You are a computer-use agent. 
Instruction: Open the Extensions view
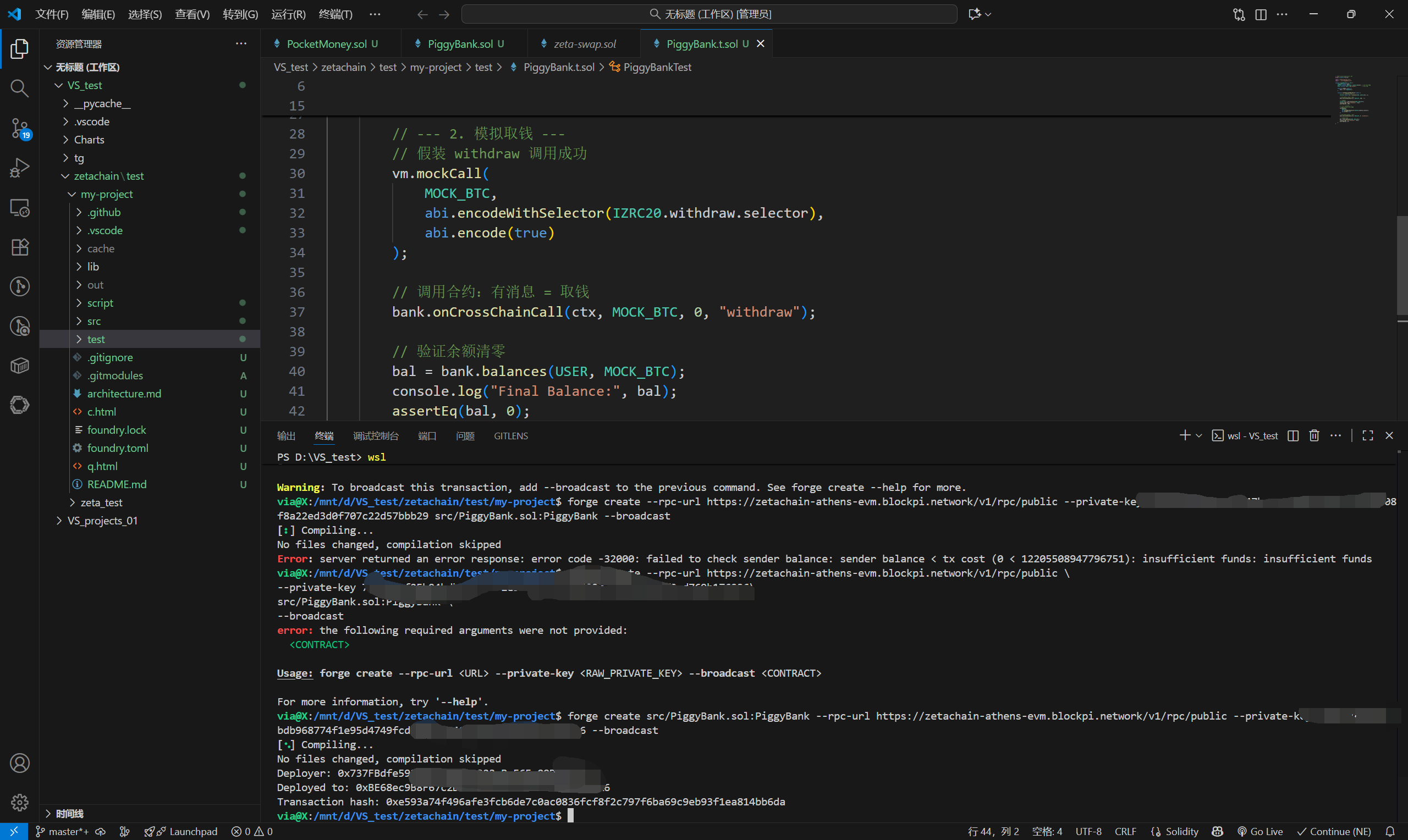(x=19, y=247)
